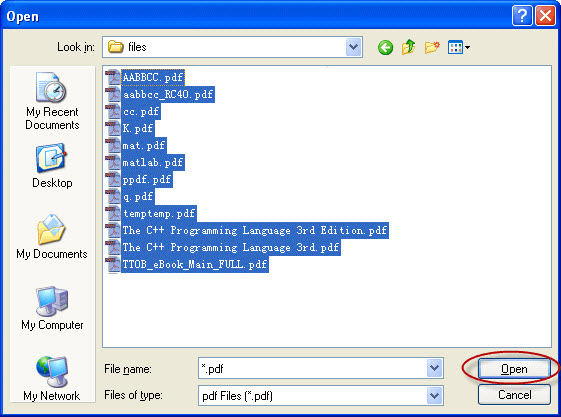Click the Help question mark button
Image resolution: width=561 pixels, height=417 pixels.
tap(522, 16)
